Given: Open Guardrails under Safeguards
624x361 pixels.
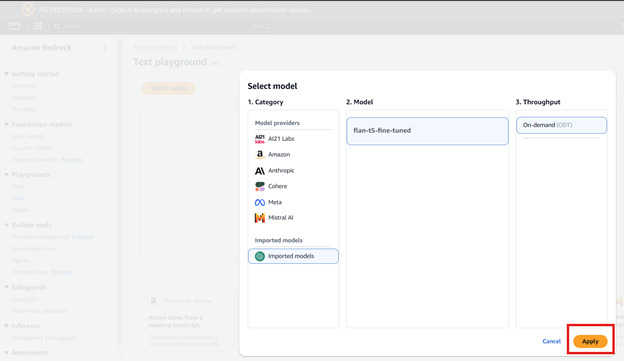Looking at the screenshot, I should click(25, 299).
